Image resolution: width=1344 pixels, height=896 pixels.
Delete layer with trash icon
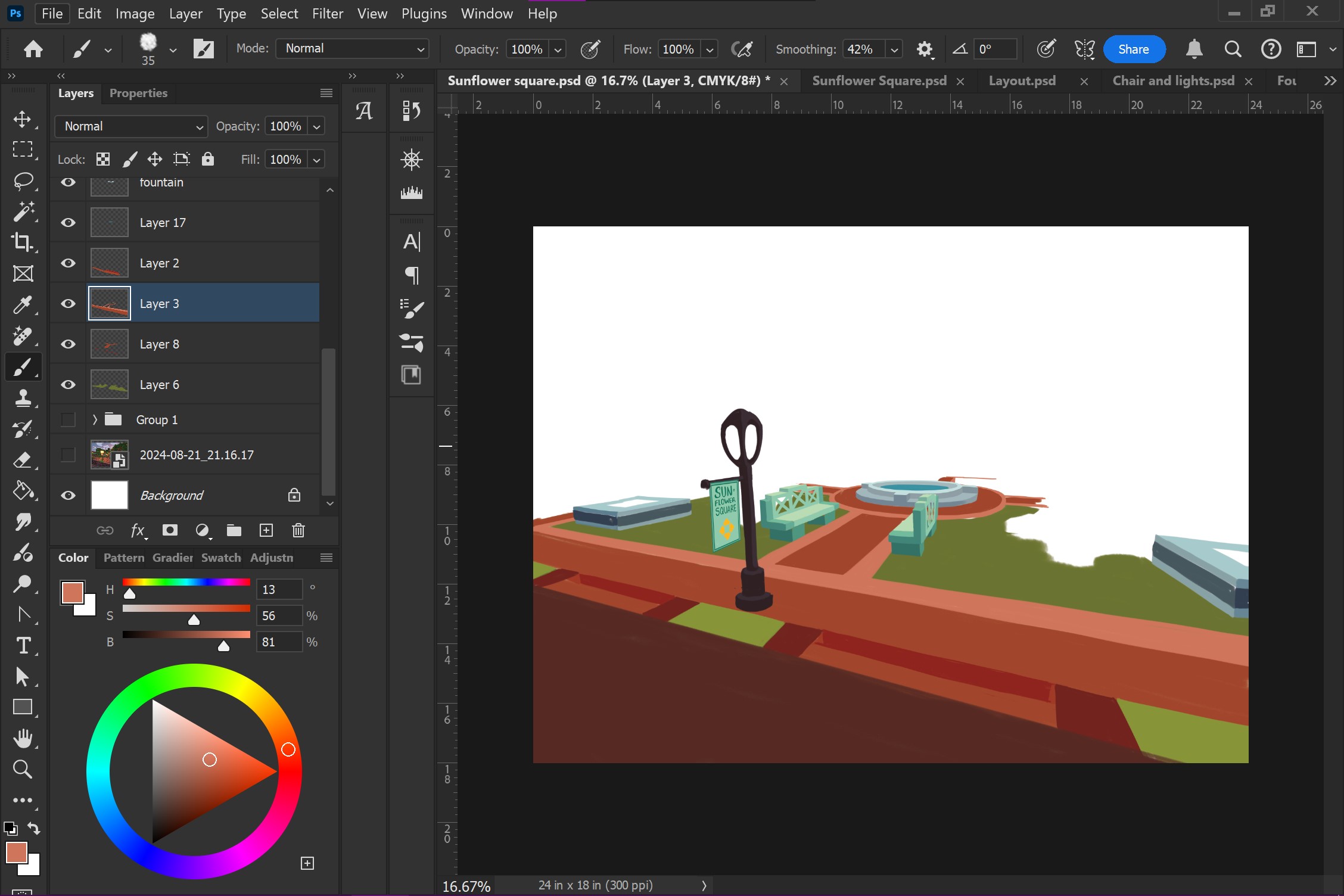click(x=298, y=530)
